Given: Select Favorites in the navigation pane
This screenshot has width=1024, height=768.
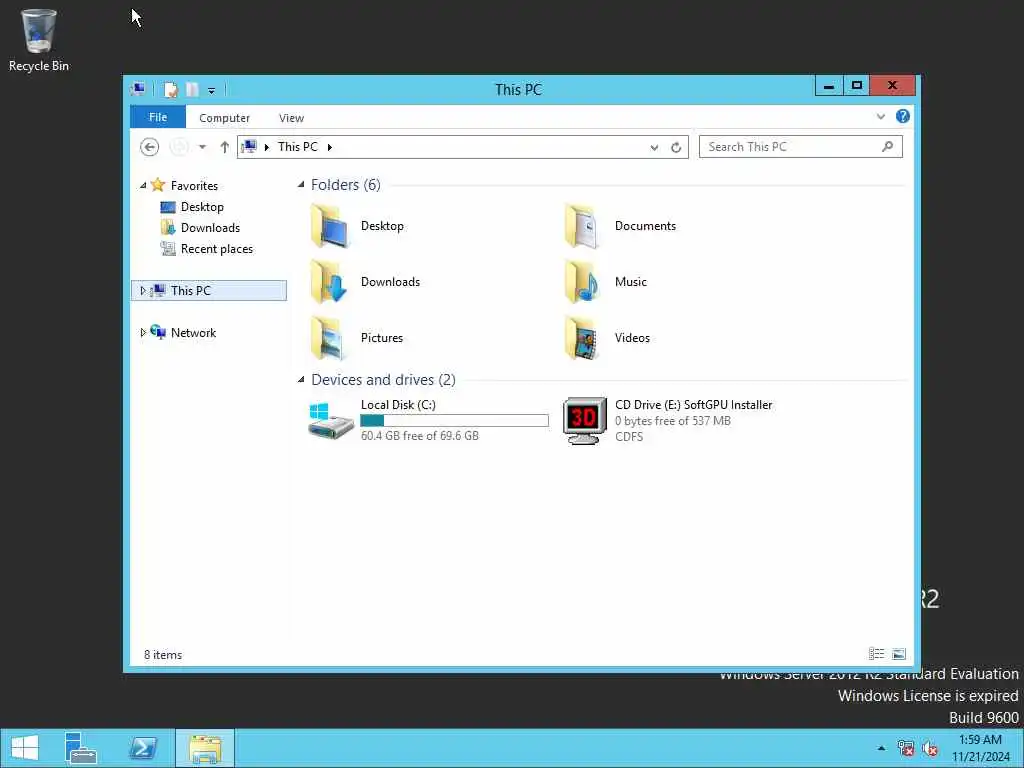Looking at the screenshot, I should [x=194, y=185].
